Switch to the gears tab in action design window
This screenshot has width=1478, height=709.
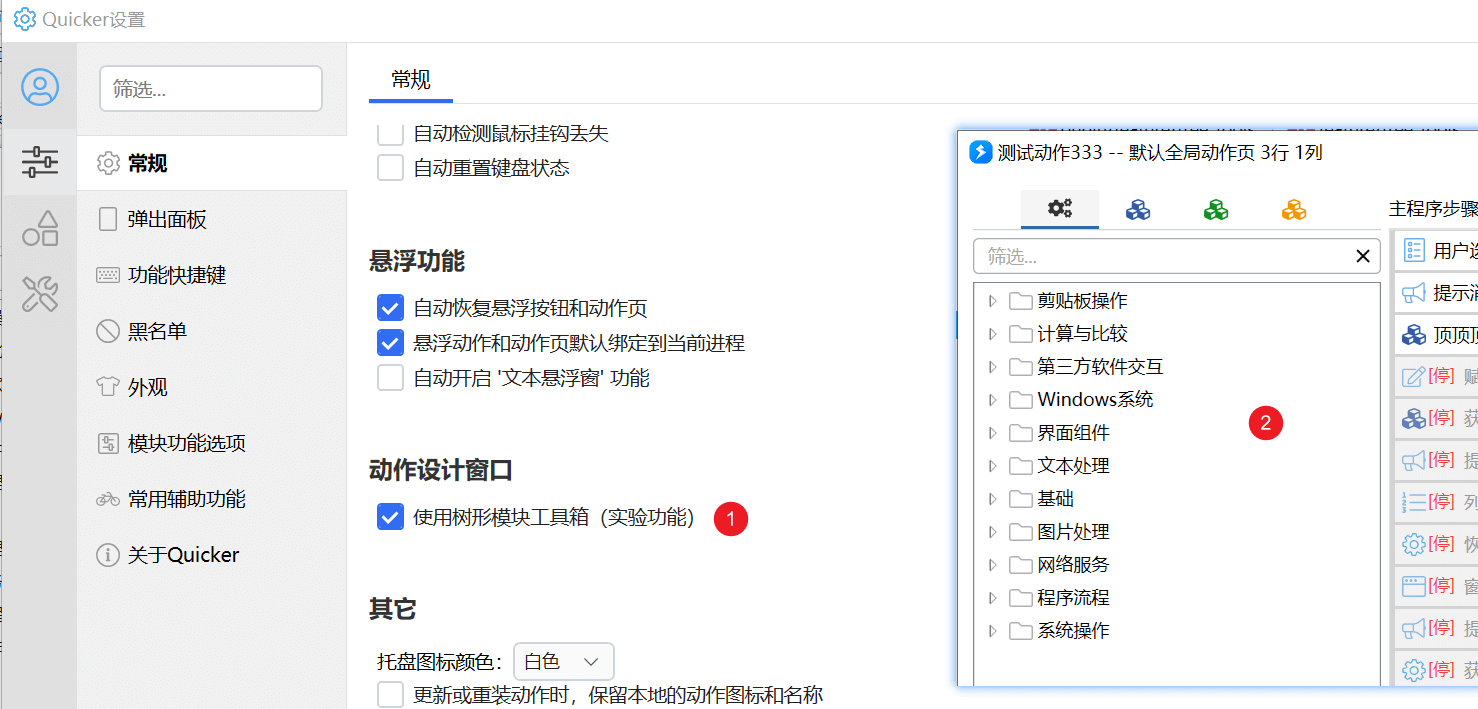click(1060, 209)
